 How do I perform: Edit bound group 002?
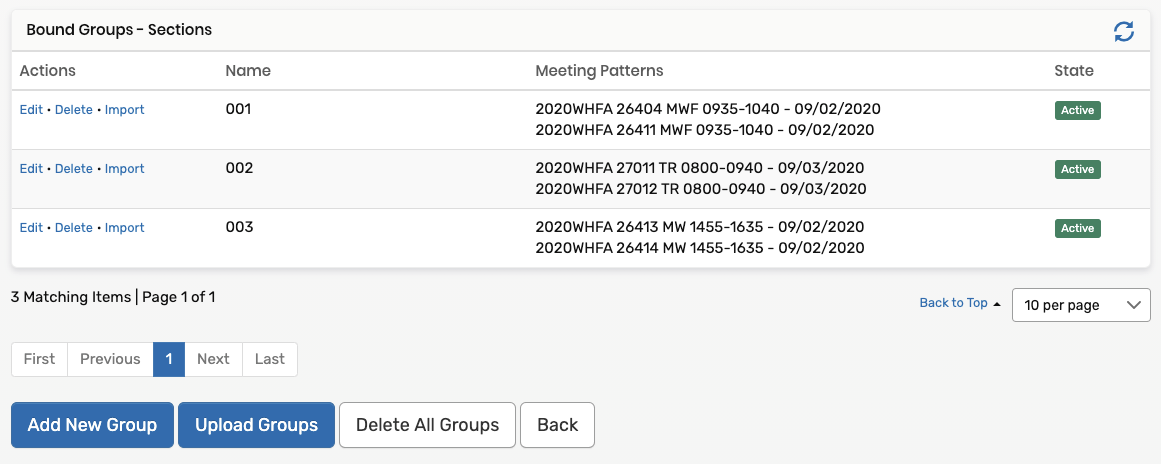(x=31, y=169)
